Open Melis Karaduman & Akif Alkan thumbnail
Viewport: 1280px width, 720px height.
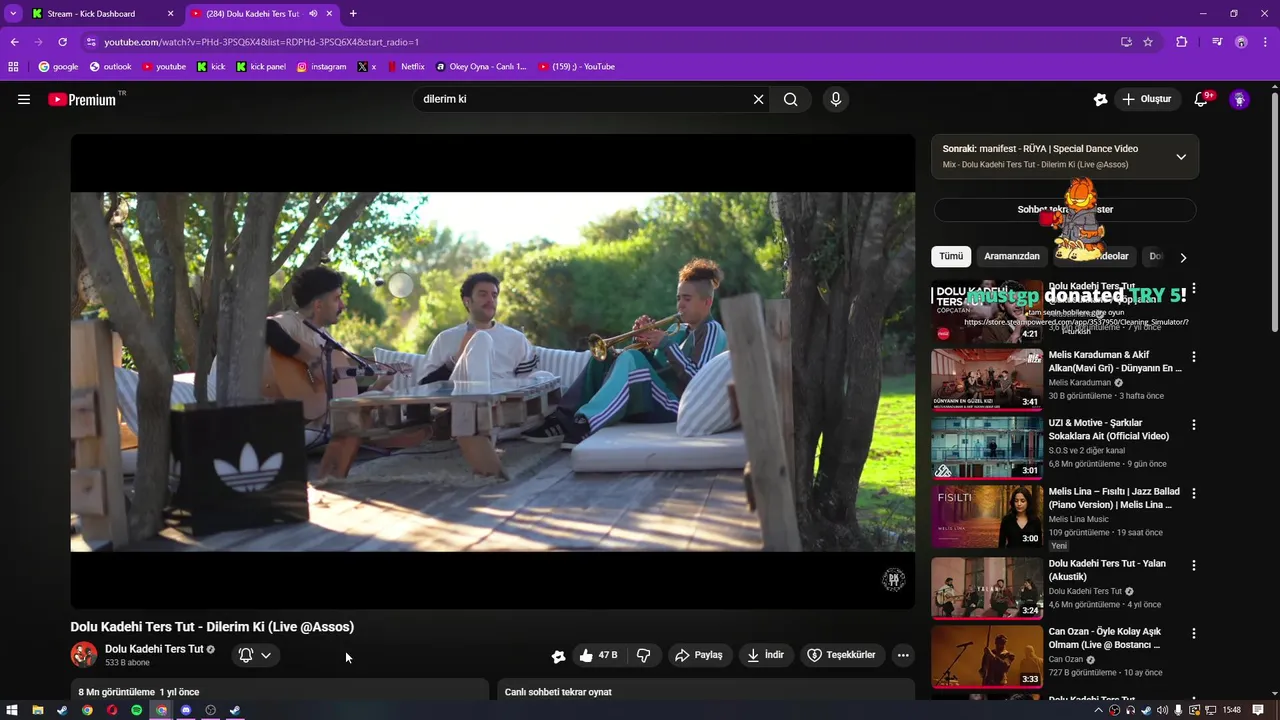[x=987, y=379]
